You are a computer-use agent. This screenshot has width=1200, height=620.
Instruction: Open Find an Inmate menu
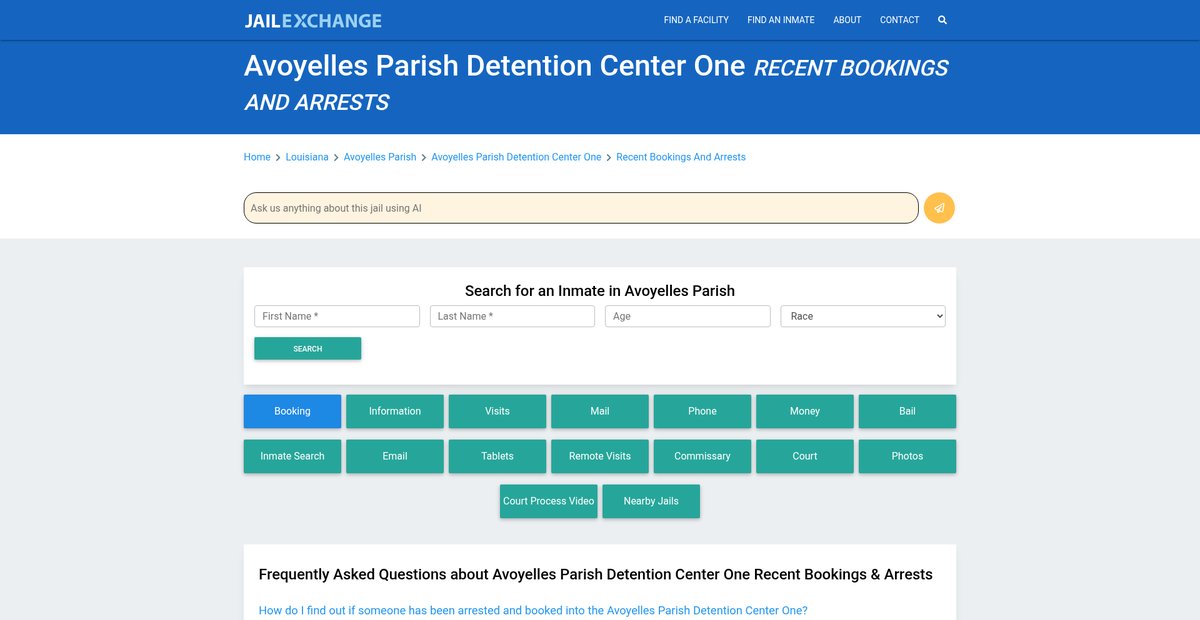click(x=780, y=20)
